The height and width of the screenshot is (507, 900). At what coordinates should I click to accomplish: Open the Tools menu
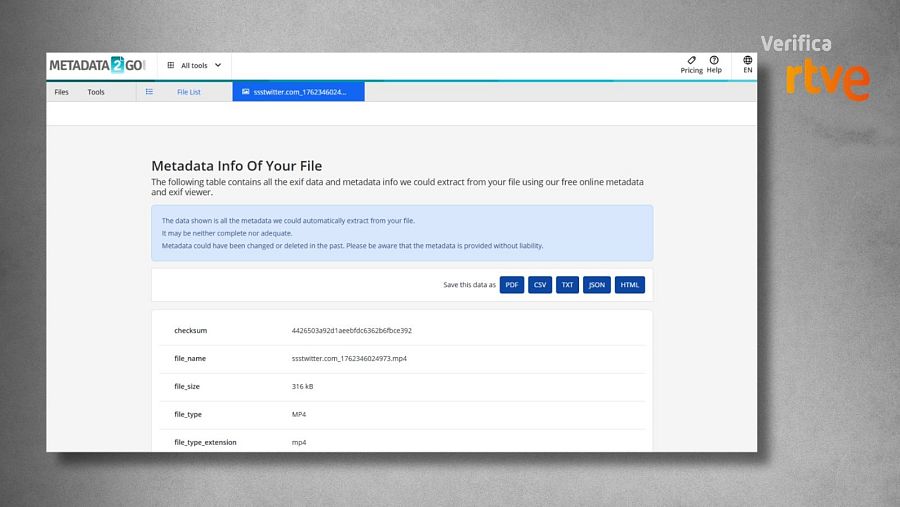[96, 92]
